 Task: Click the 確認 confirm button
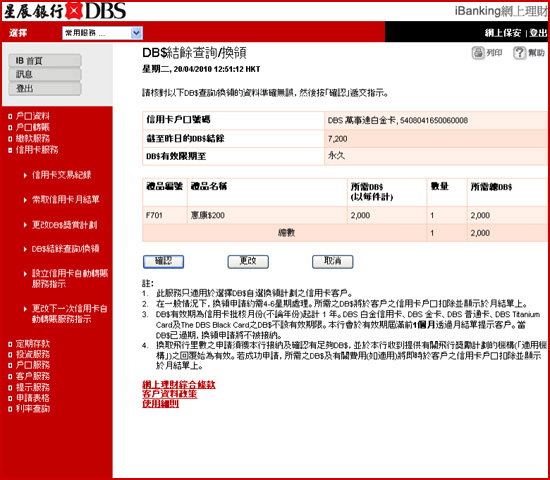pyautogui.click(x=163, y=261)
